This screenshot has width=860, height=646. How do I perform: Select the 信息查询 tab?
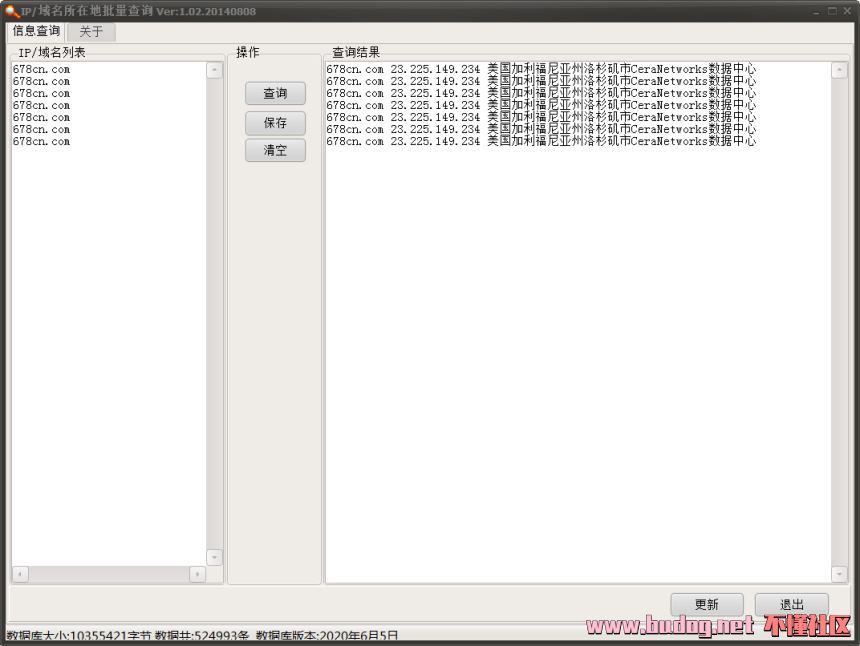click(36, 31)
